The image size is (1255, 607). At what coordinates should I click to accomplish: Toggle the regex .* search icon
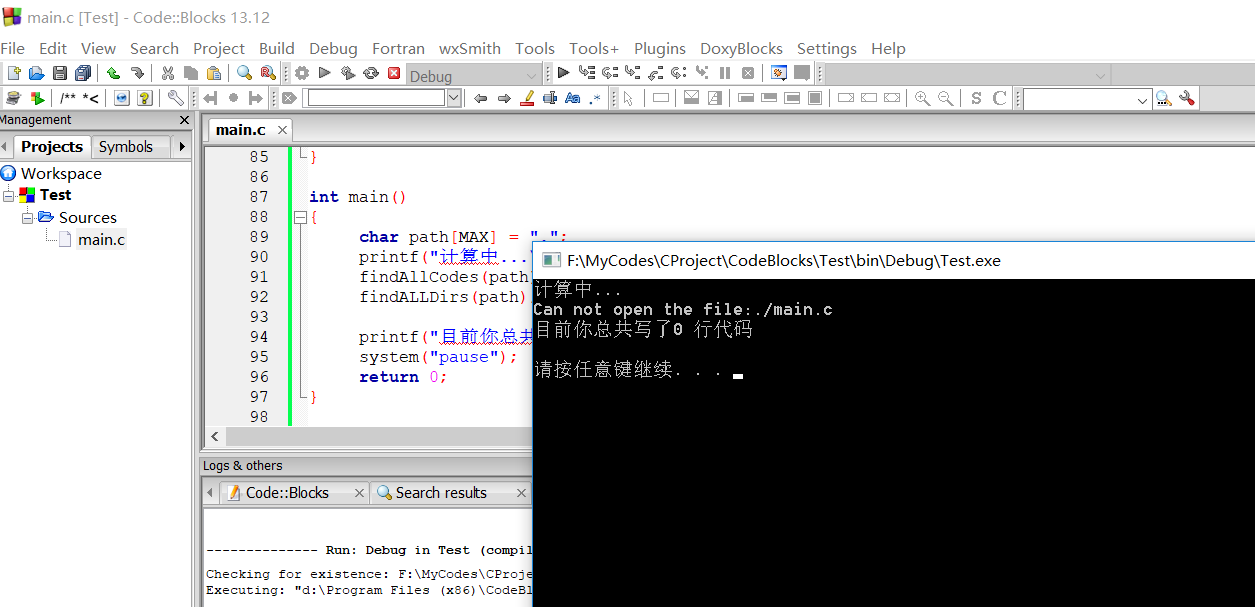pos(596,98)
